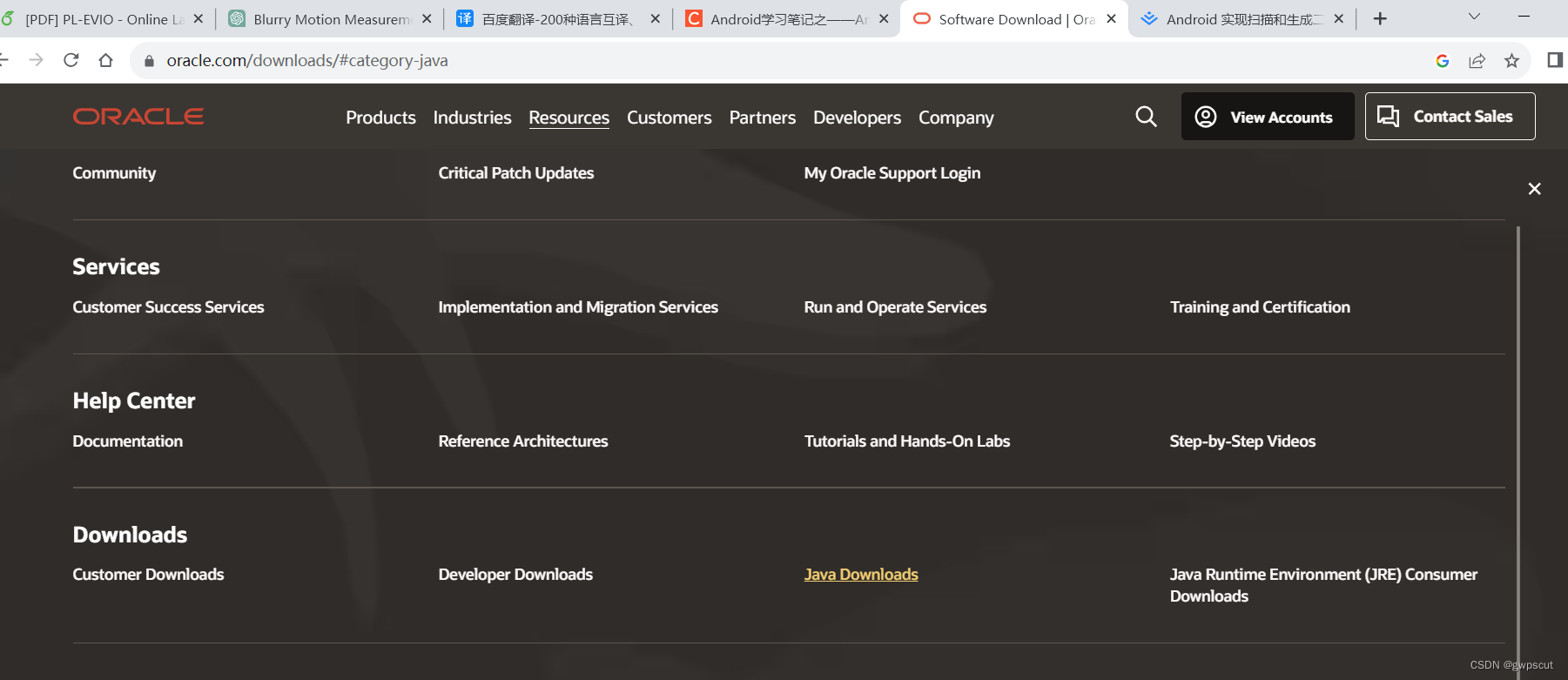The height and width of the screenshot is (680, 1568).
Task: Open the Developers menu
Action: pyautogui.click(x=857, y=118)
